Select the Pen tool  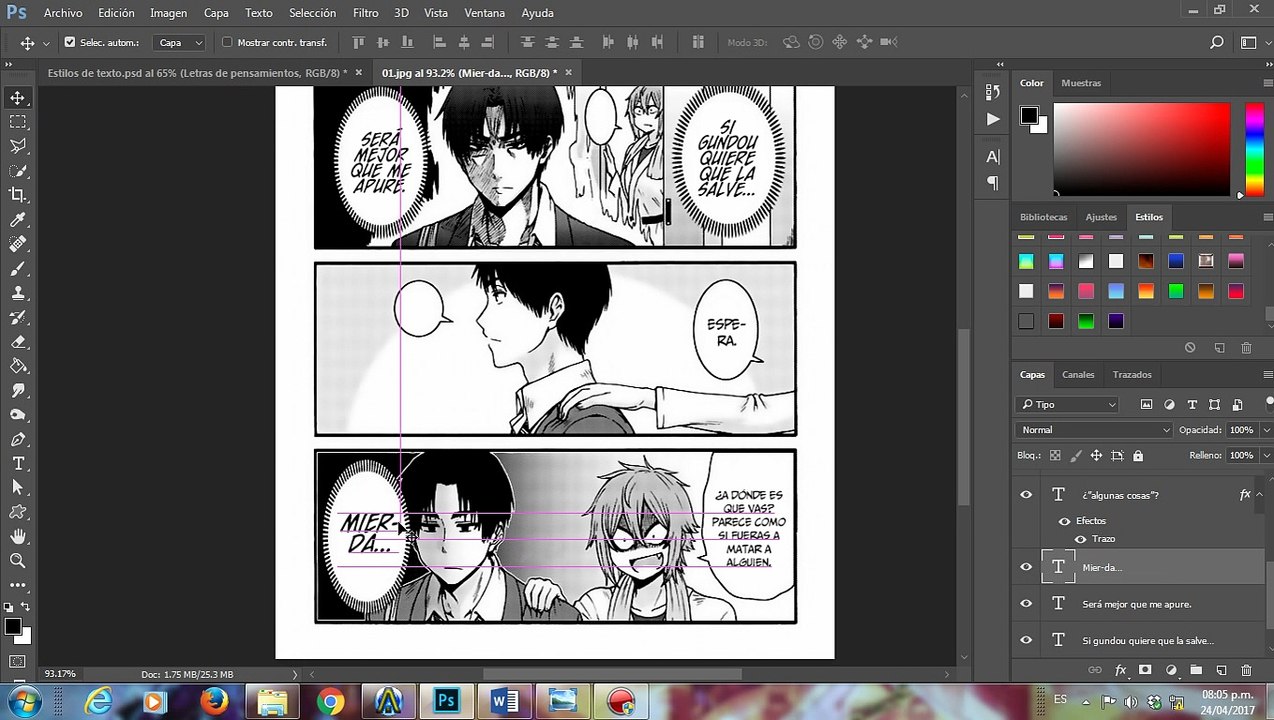click(18, 440)
